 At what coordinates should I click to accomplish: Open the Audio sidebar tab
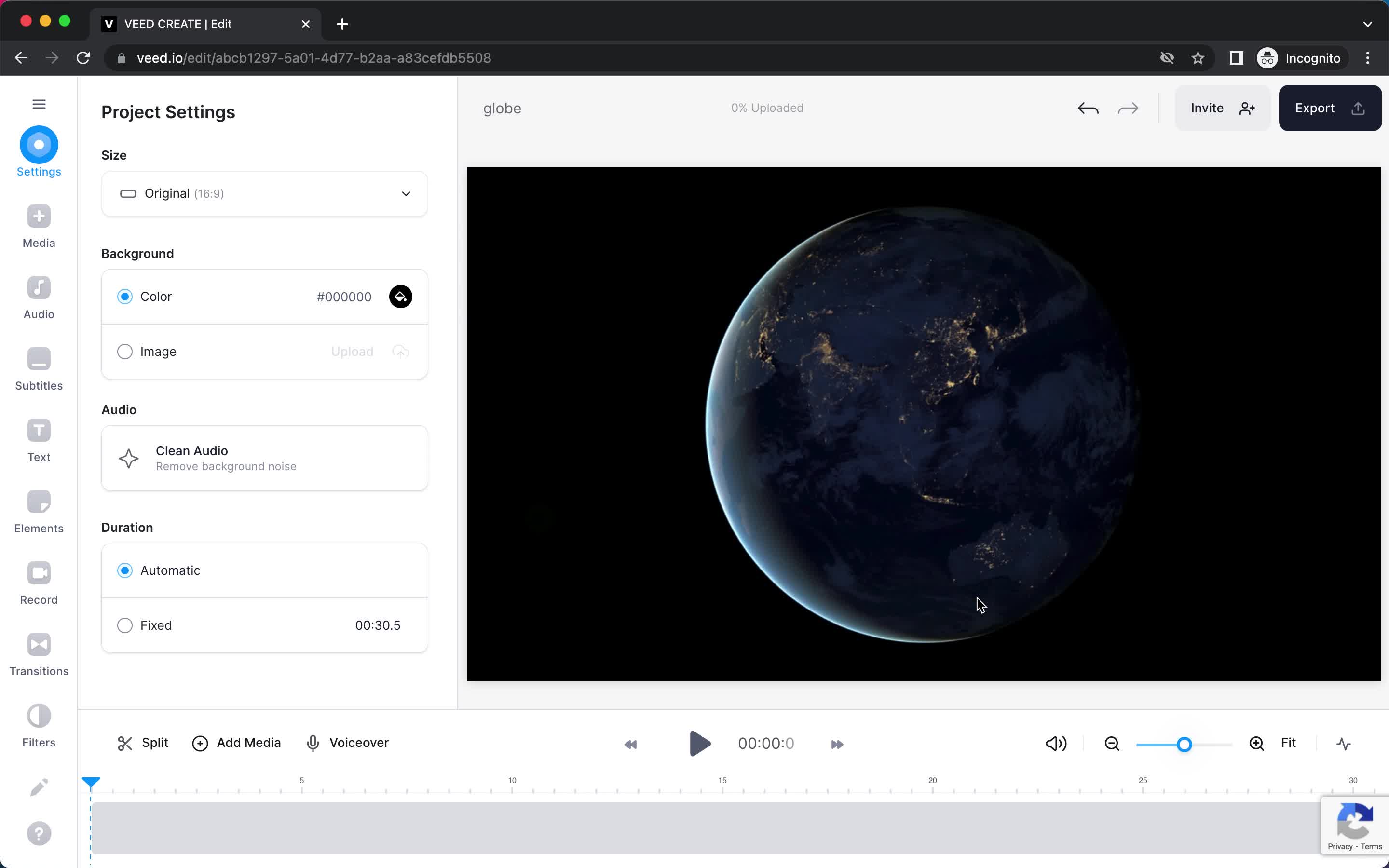click(x=39, y=298)
